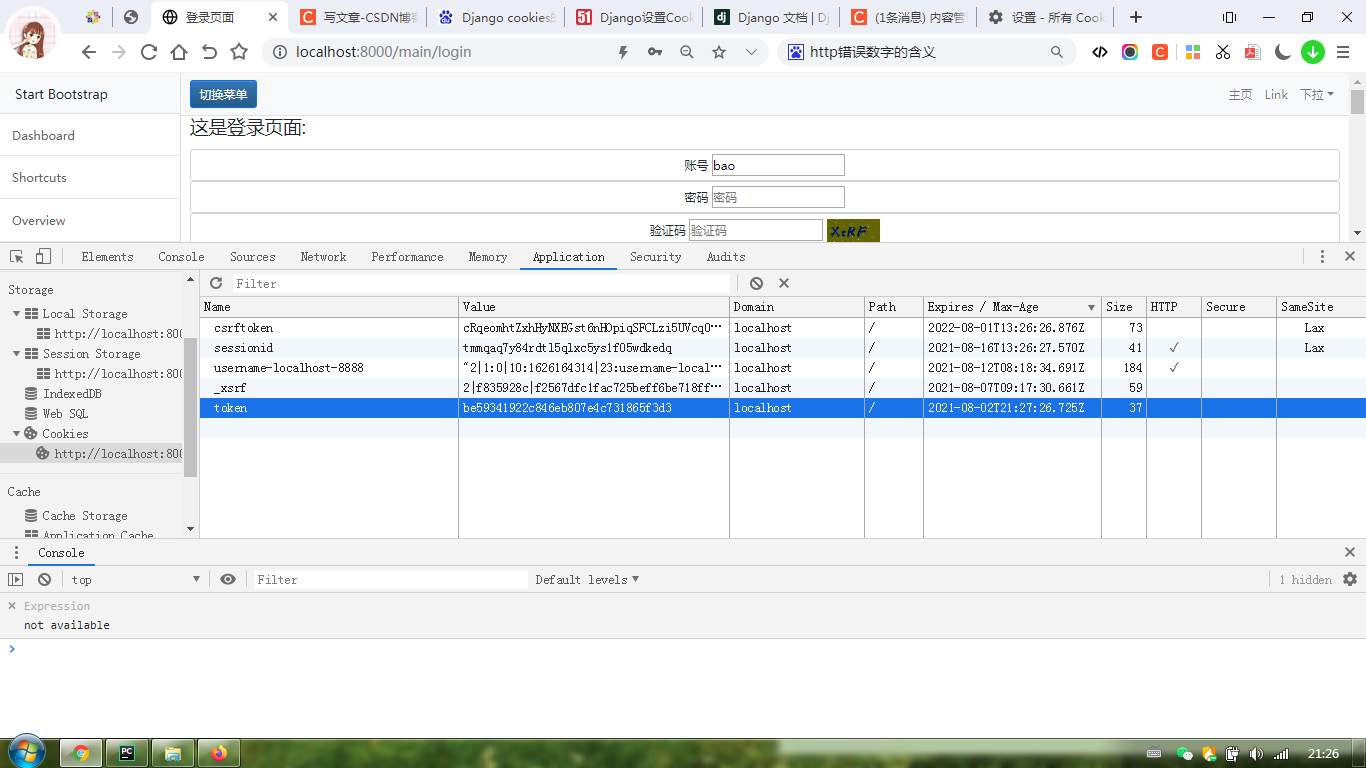This screenshot has height=768, width=1366.
Task: Open the code brackets extension icon
Action: click(1100, 52)
